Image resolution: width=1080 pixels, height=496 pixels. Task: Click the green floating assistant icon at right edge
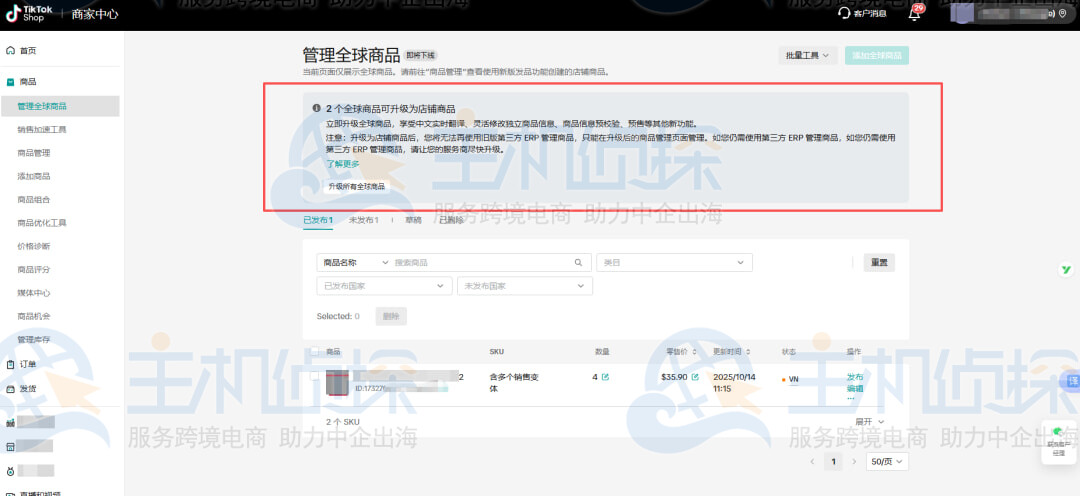(x=1066, y=271)
